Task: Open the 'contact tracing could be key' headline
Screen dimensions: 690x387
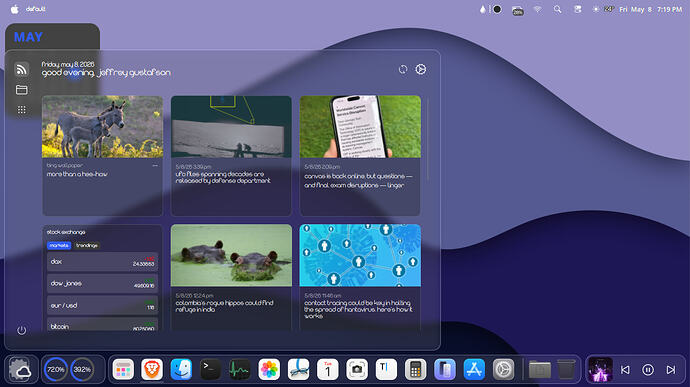Action: [x=358, y=309]
